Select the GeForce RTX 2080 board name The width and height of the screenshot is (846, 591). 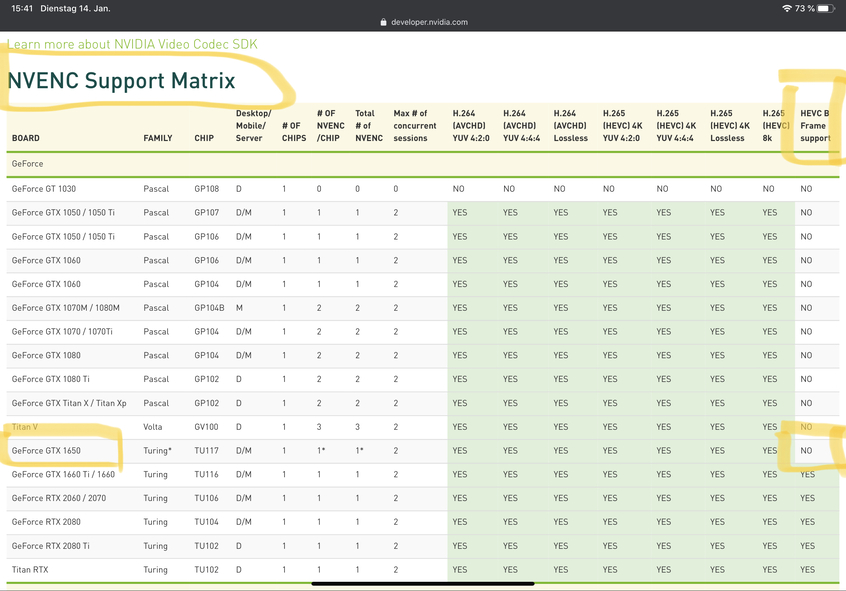pyautogui.click(x=46, y=522)
